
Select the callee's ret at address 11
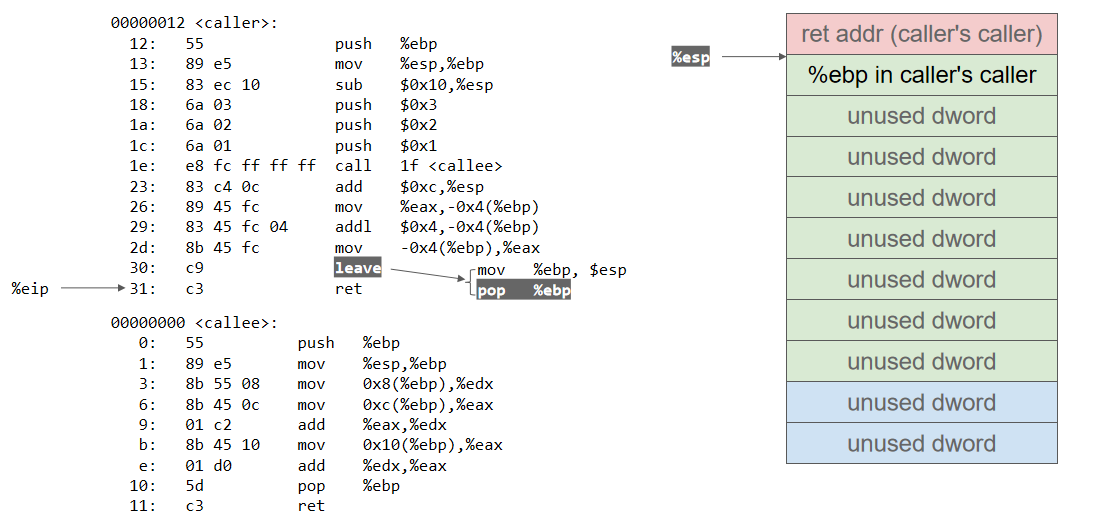pos(310,506)
